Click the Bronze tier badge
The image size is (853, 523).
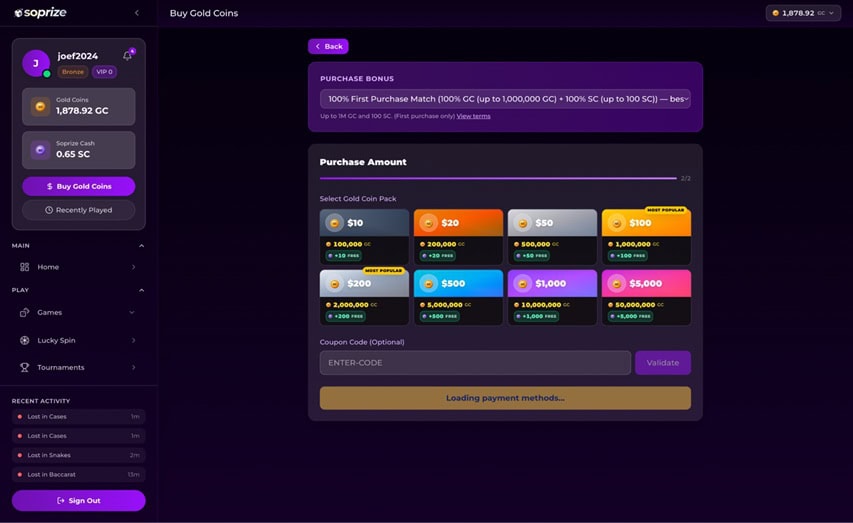[x=73, y=72]
